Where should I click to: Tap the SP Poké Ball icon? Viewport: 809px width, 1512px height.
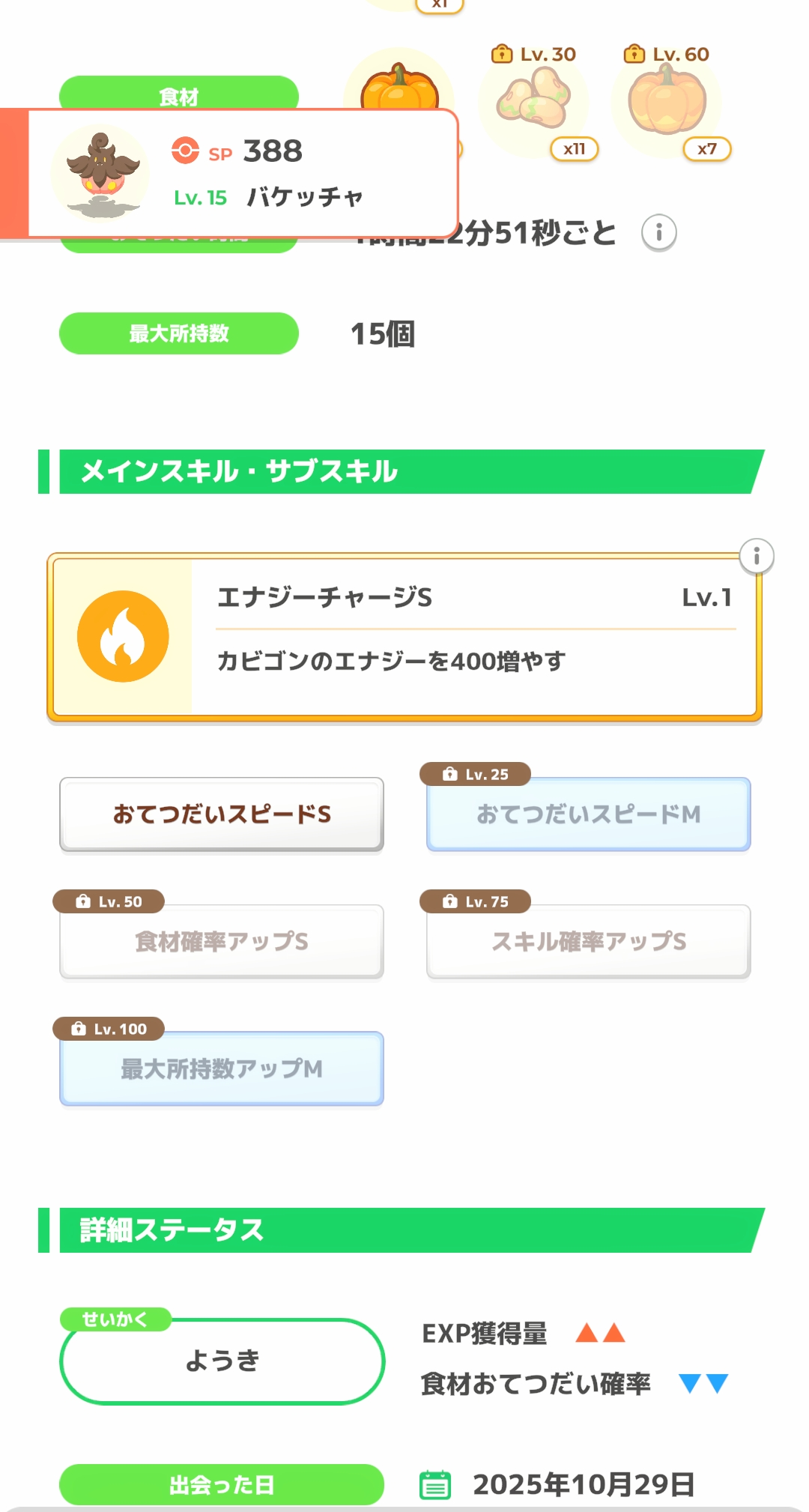(x=185, y=151)
